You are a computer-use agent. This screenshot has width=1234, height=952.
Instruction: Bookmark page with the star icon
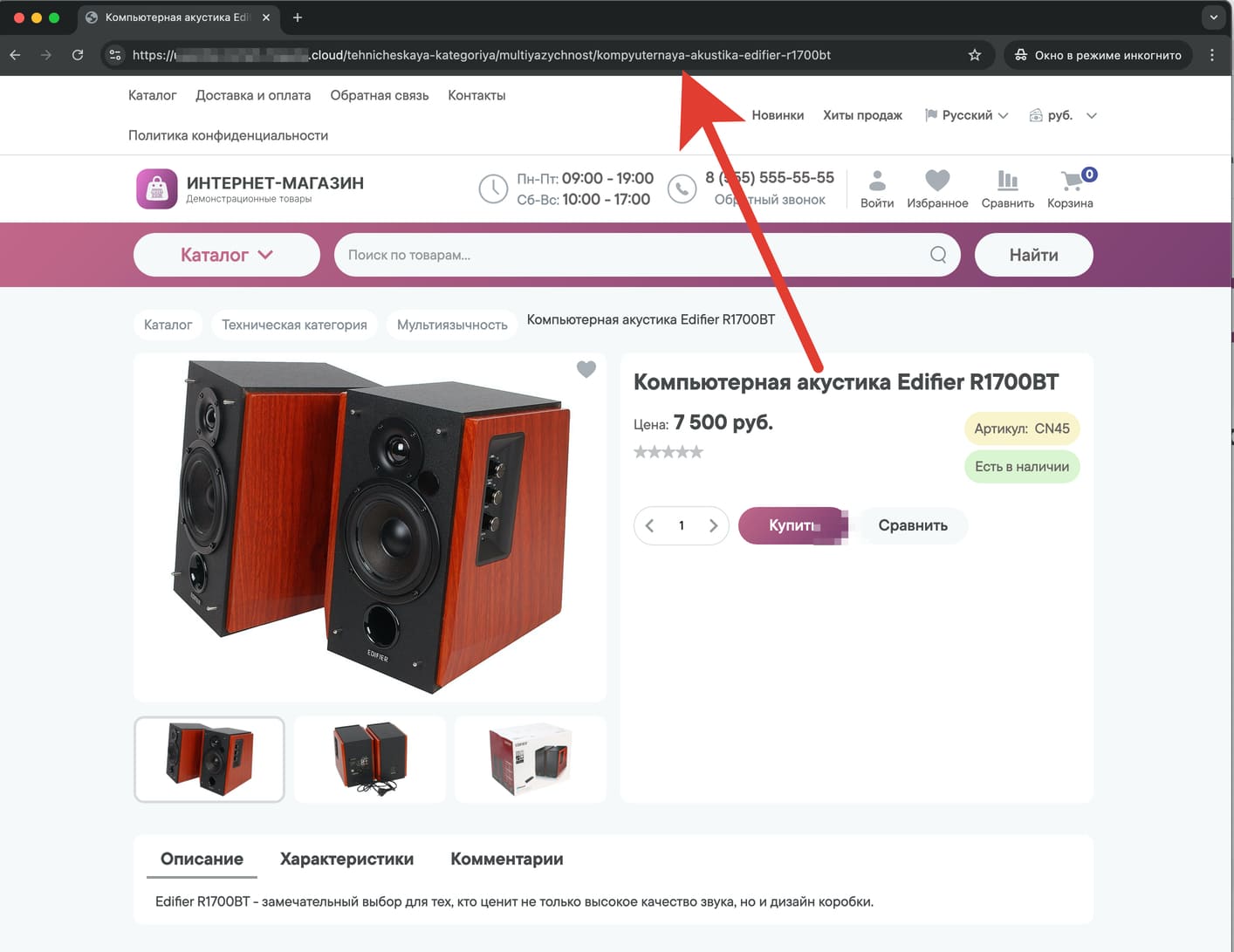[x=975, y=55]
